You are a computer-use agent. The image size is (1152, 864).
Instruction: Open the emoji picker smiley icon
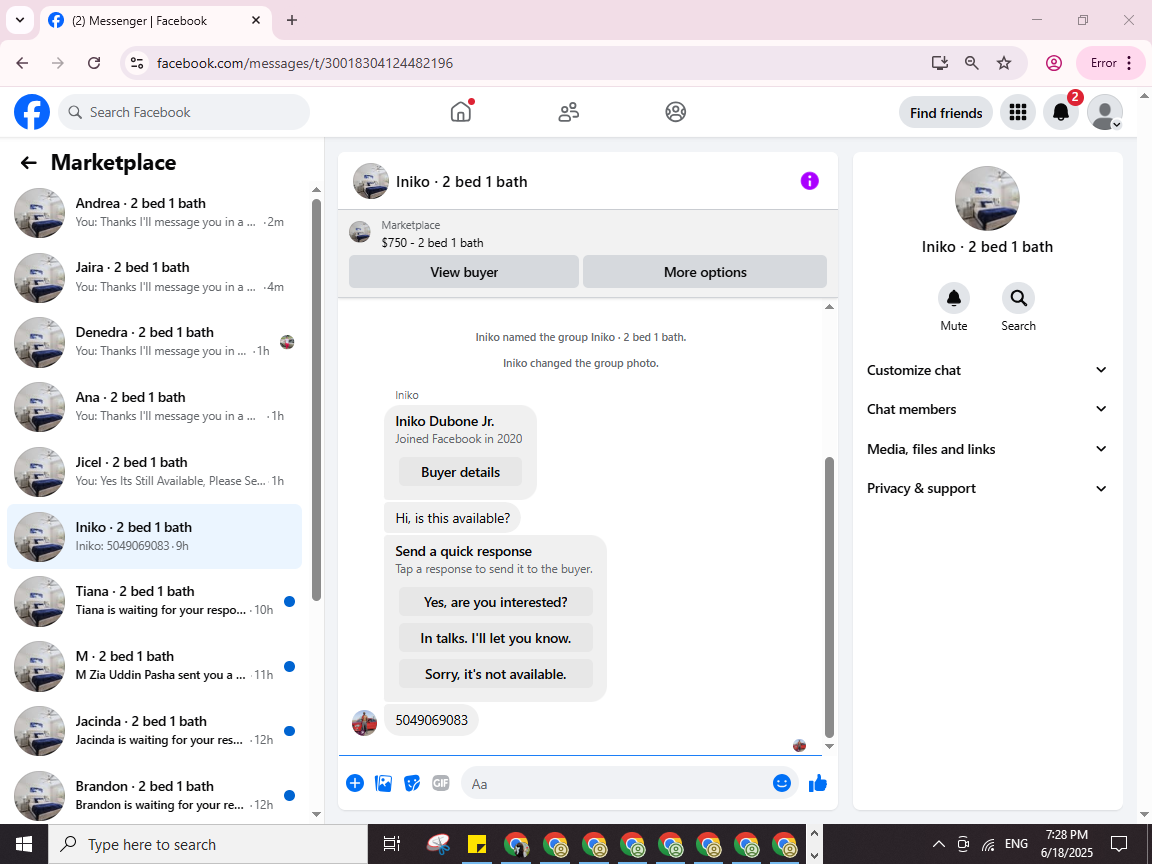point(782,783)
